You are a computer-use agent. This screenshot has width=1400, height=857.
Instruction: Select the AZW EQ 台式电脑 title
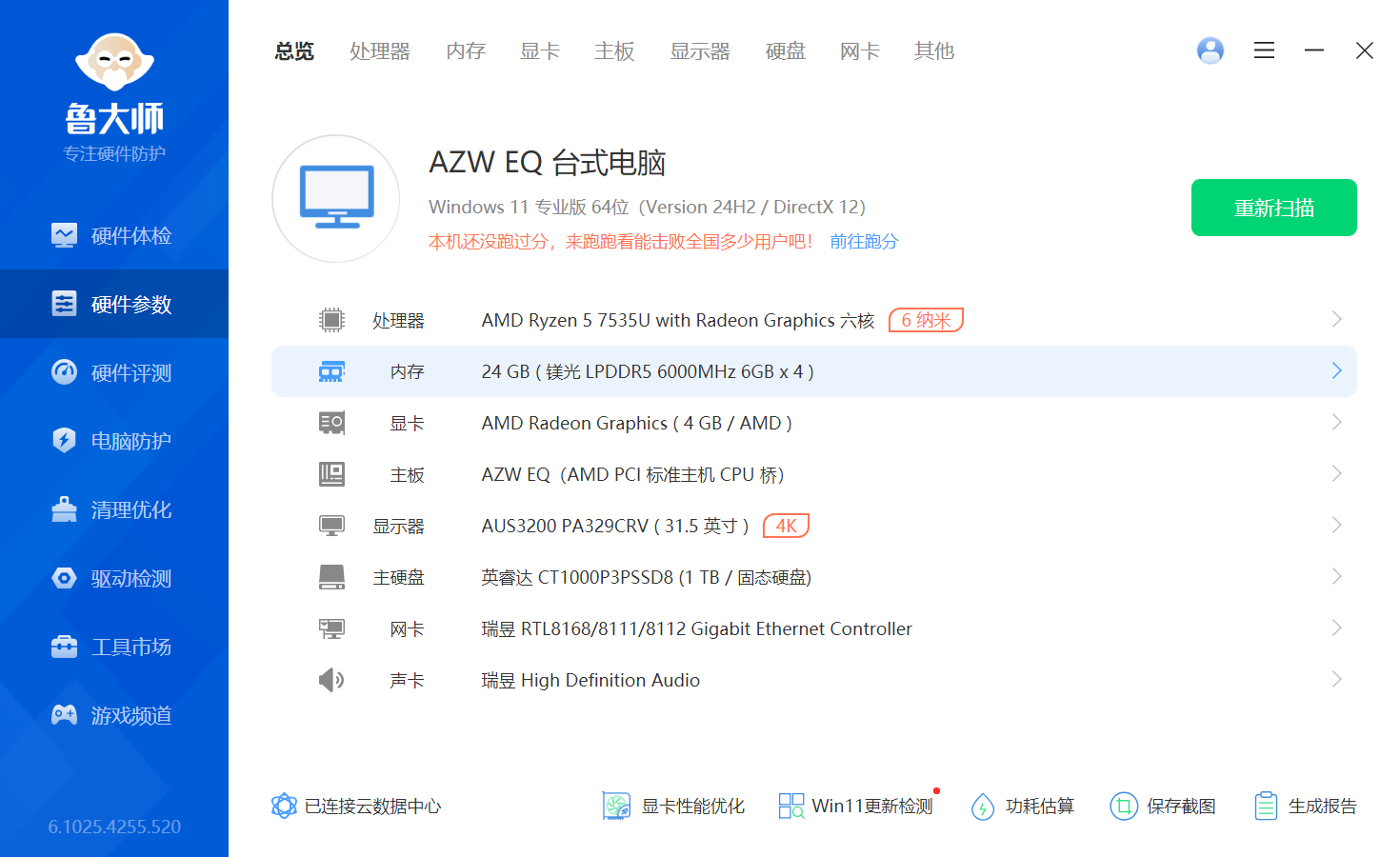coord(548,163)
